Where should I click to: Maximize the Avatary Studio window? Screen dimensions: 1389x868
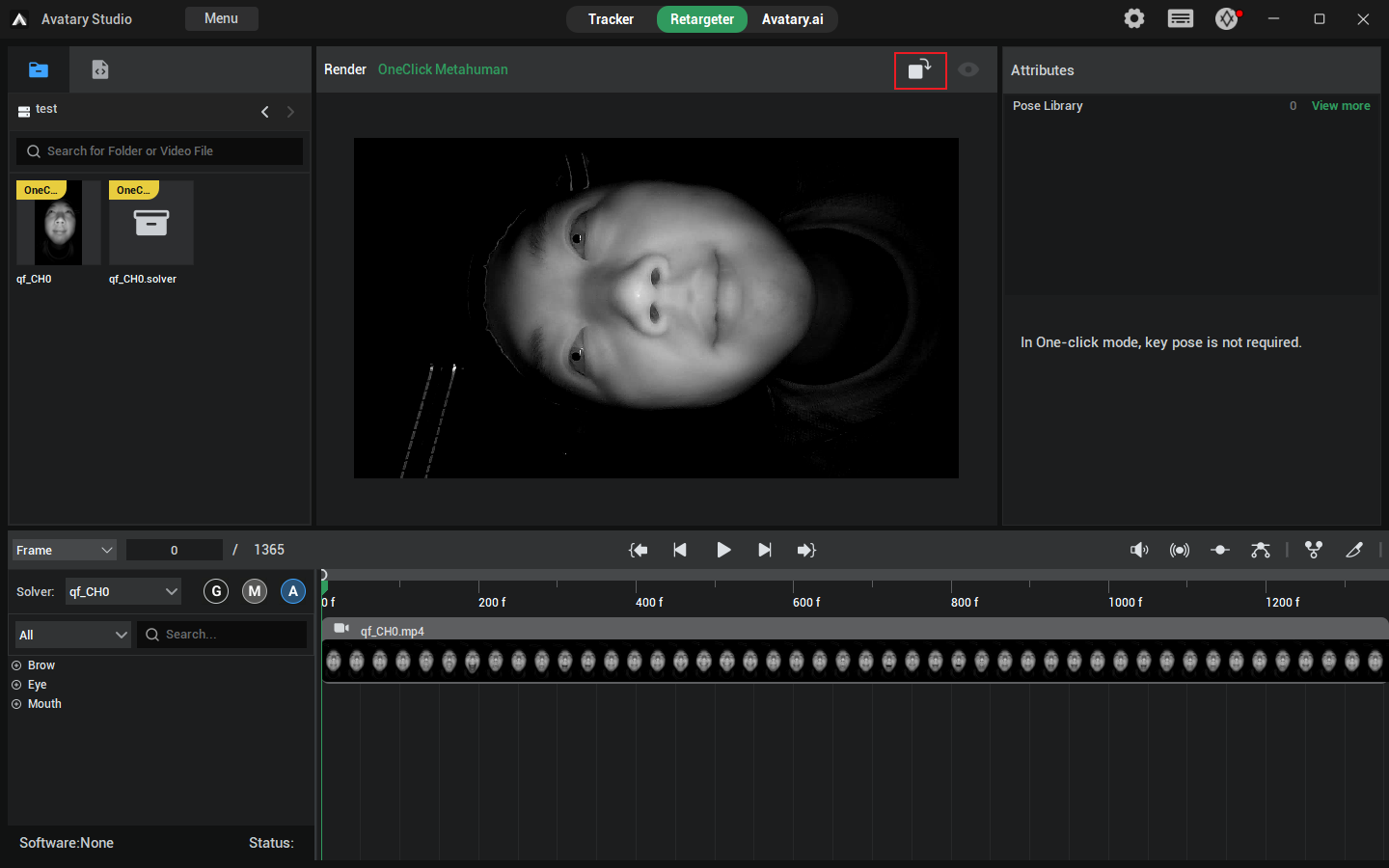coord(1320,18)
